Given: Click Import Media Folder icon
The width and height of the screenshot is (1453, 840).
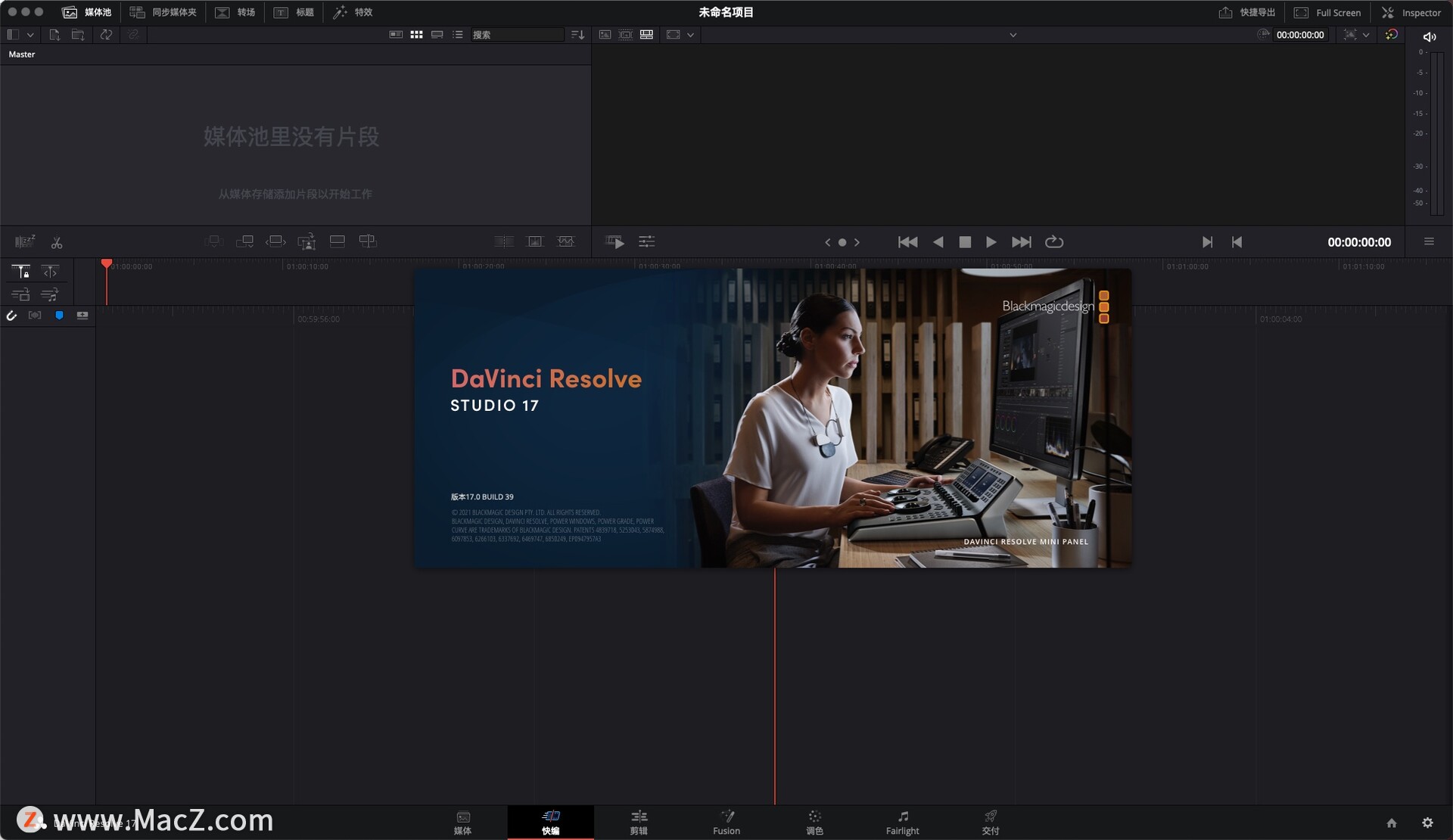Looking at the screenshot, I should pos(78,35).
